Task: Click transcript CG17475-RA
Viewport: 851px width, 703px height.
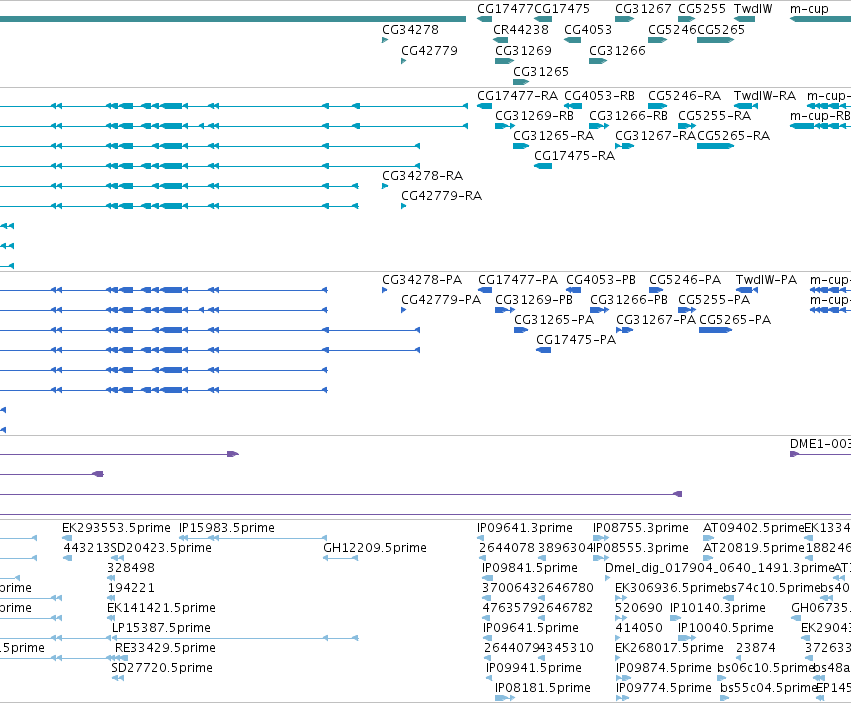Action: coord(574,156)
